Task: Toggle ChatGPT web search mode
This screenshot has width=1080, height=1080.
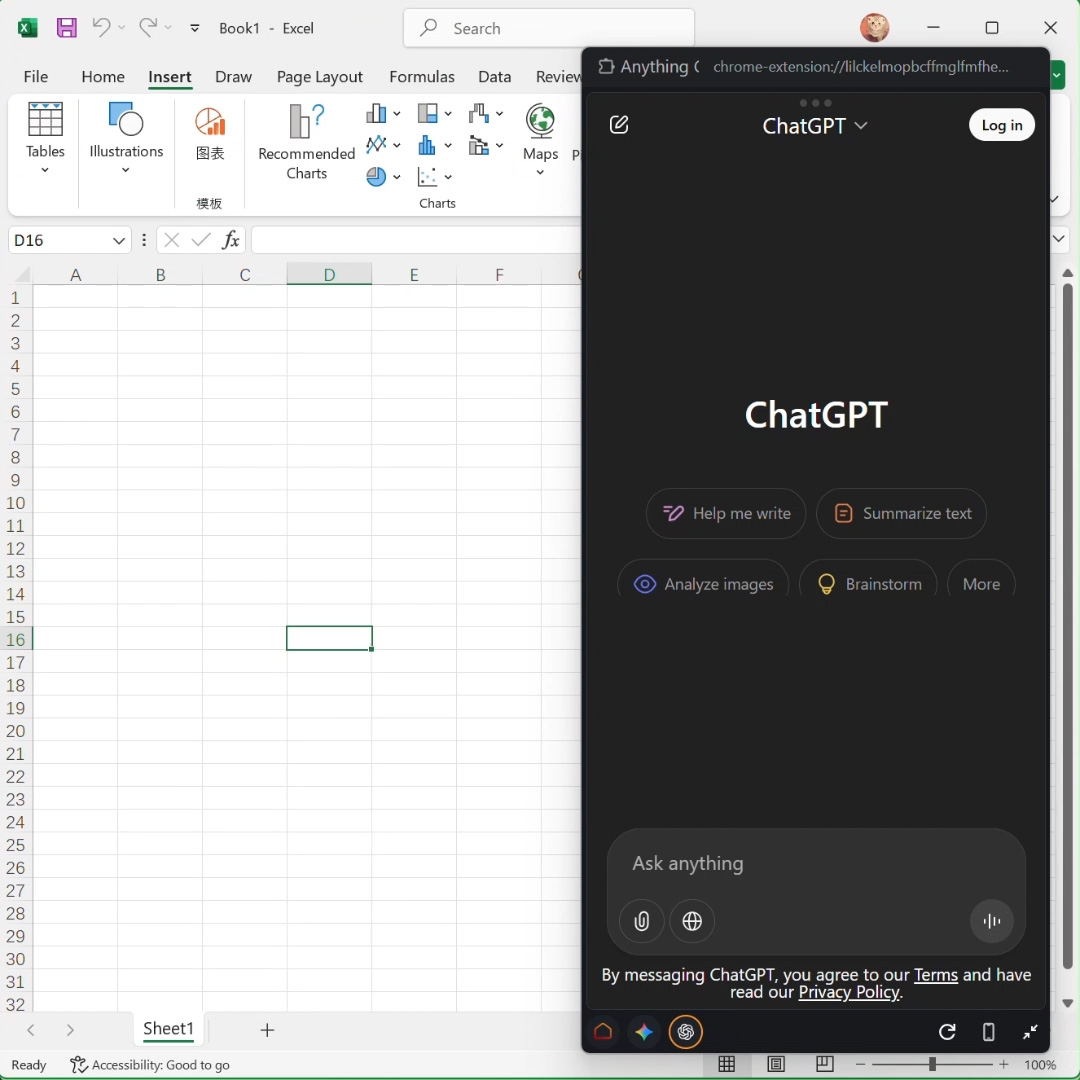Action: pyautogui.click(x=692, y=921)
